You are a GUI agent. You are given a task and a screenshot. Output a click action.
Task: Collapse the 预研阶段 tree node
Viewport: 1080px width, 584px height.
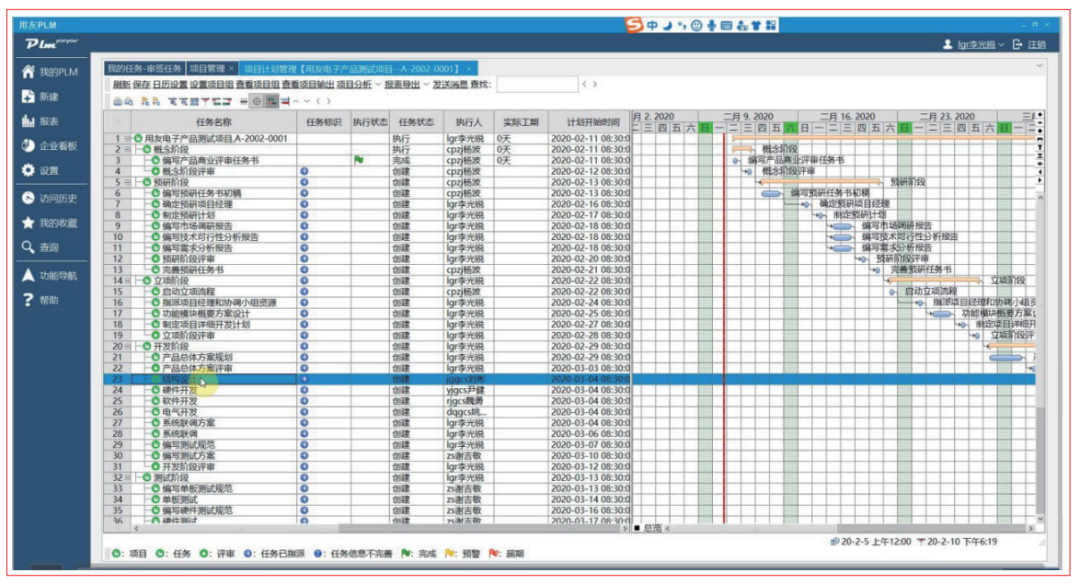pyautogui.click(x=128, y=182)
